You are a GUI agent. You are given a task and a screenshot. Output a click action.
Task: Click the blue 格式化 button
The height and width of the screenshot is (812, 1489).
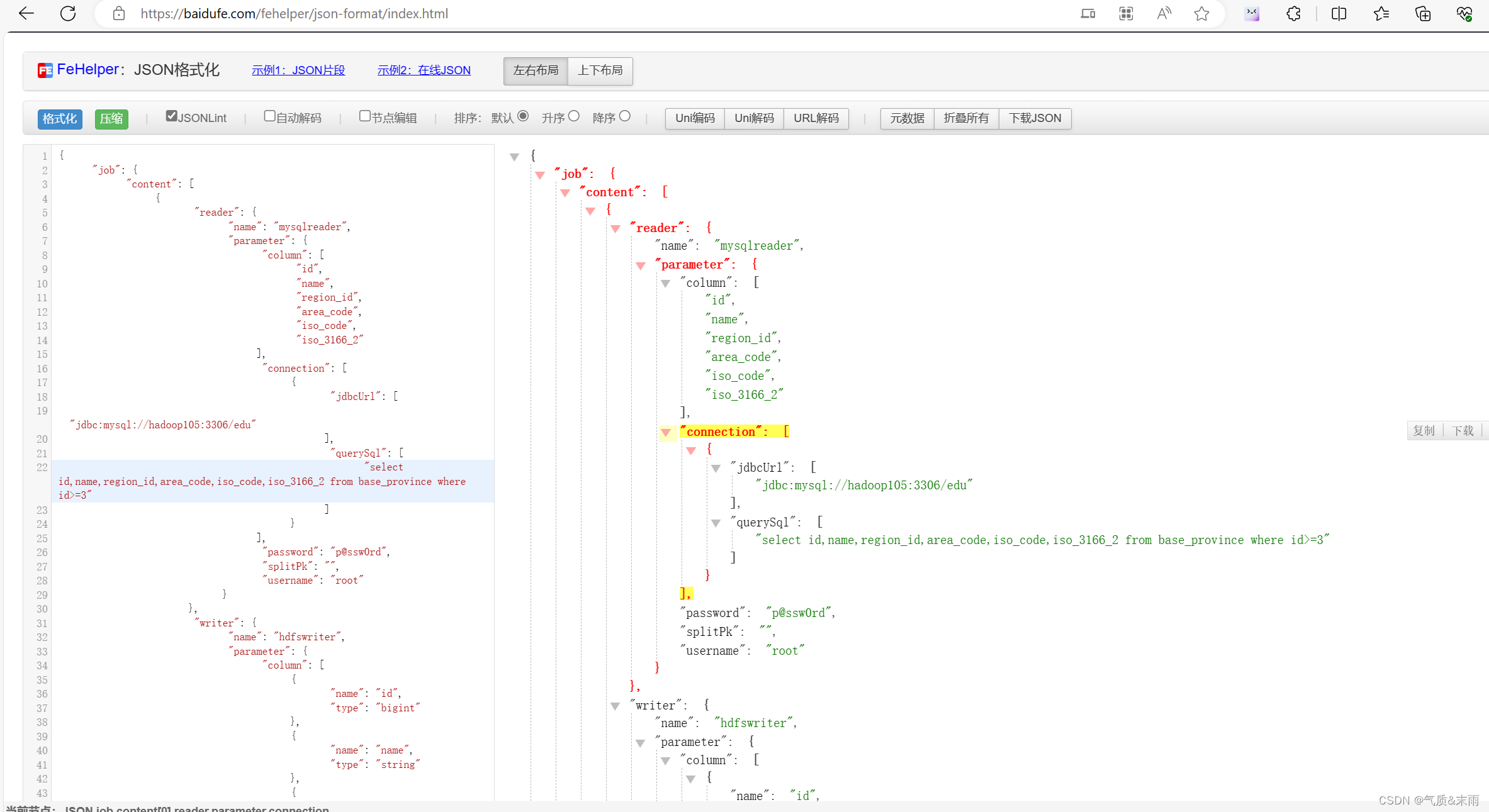(x=60, y=119)
